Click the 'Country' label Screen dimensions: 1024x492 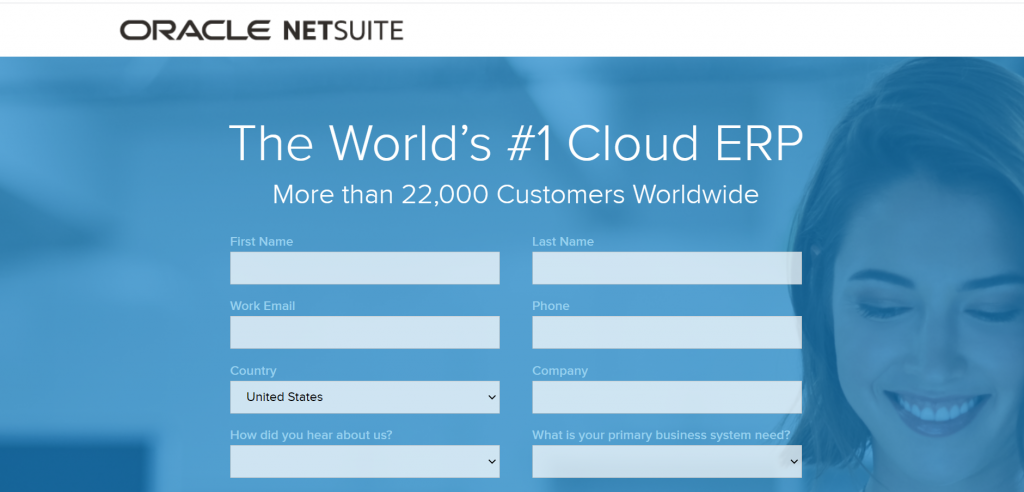(x=253, y=370)
